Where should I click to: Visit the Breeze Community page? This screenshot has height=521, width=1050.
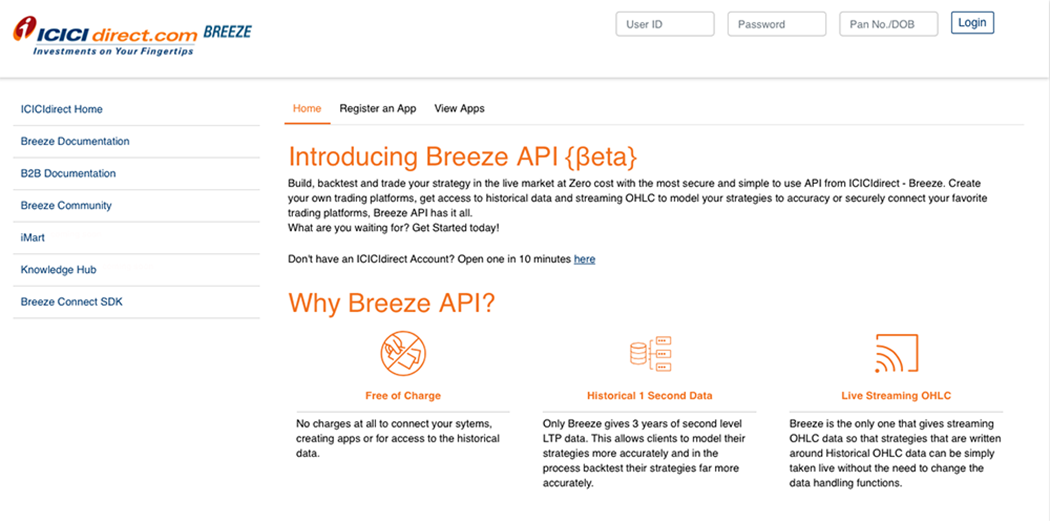coord(66,205)
